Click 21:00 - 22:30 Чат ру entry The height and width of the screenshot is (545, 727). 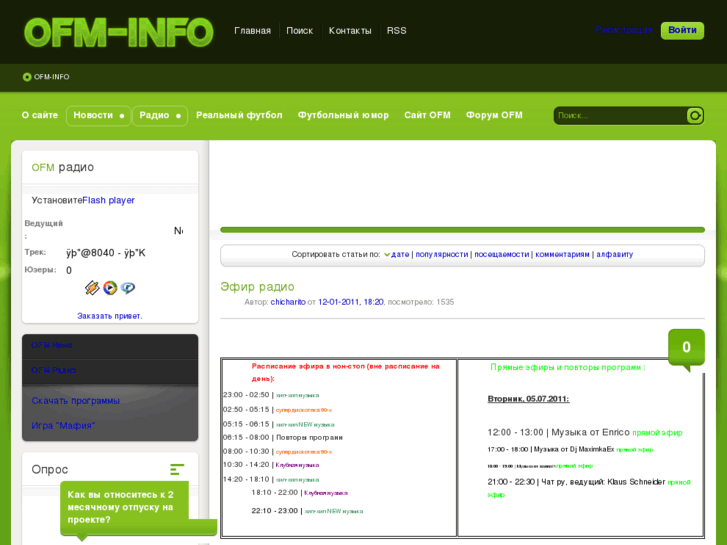click(589, 488)
